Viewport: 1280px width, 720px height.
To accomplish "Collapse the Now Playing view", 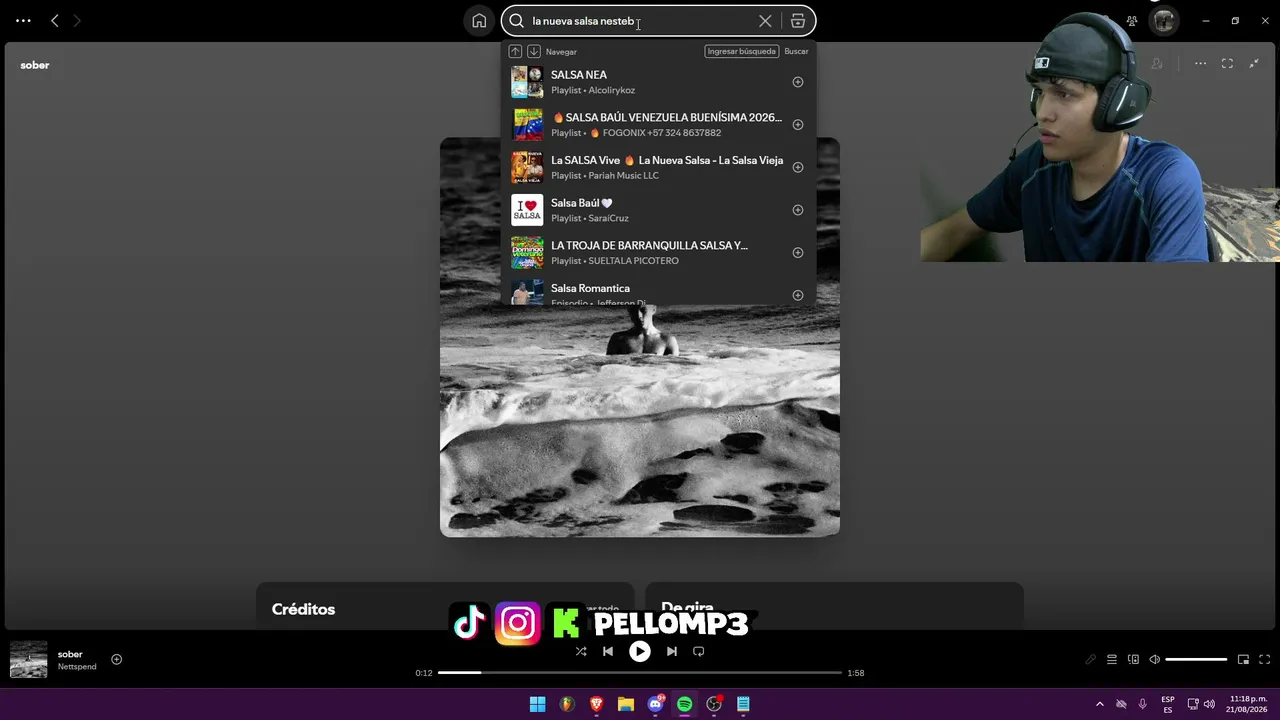I will [x=1254, y=64].
